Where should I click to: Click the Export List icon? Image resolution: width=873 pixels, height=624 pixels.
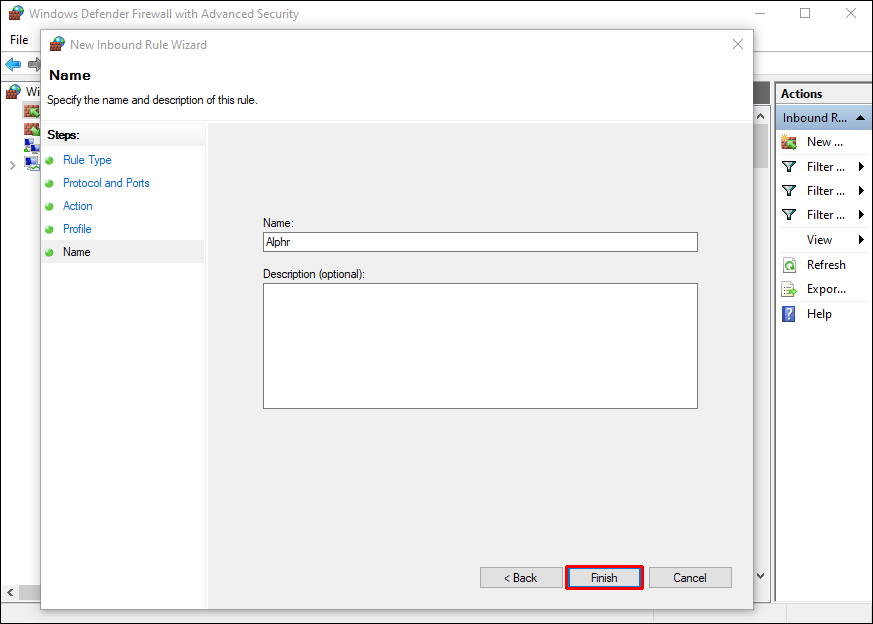click(x=789, y=289)
